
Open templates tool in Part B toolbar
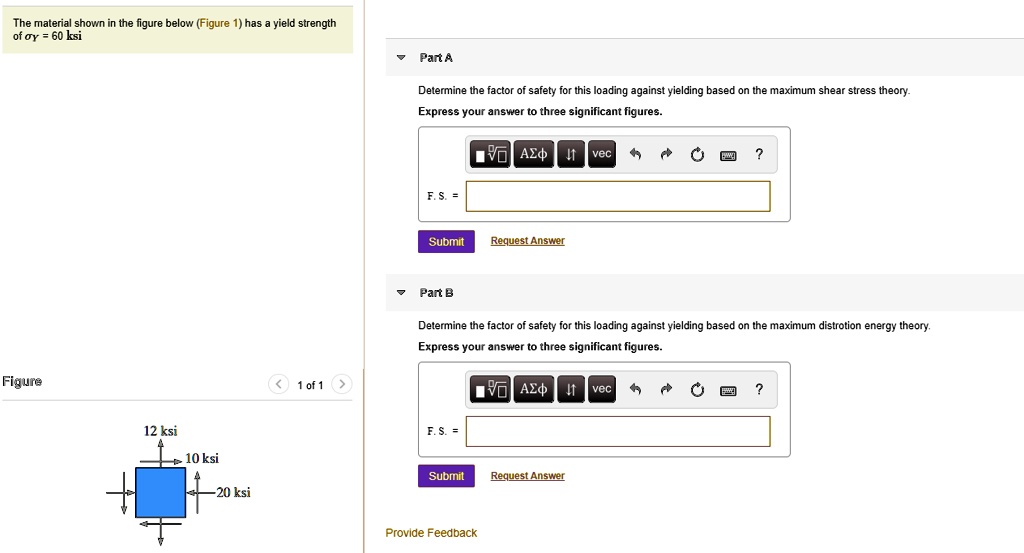490,389
